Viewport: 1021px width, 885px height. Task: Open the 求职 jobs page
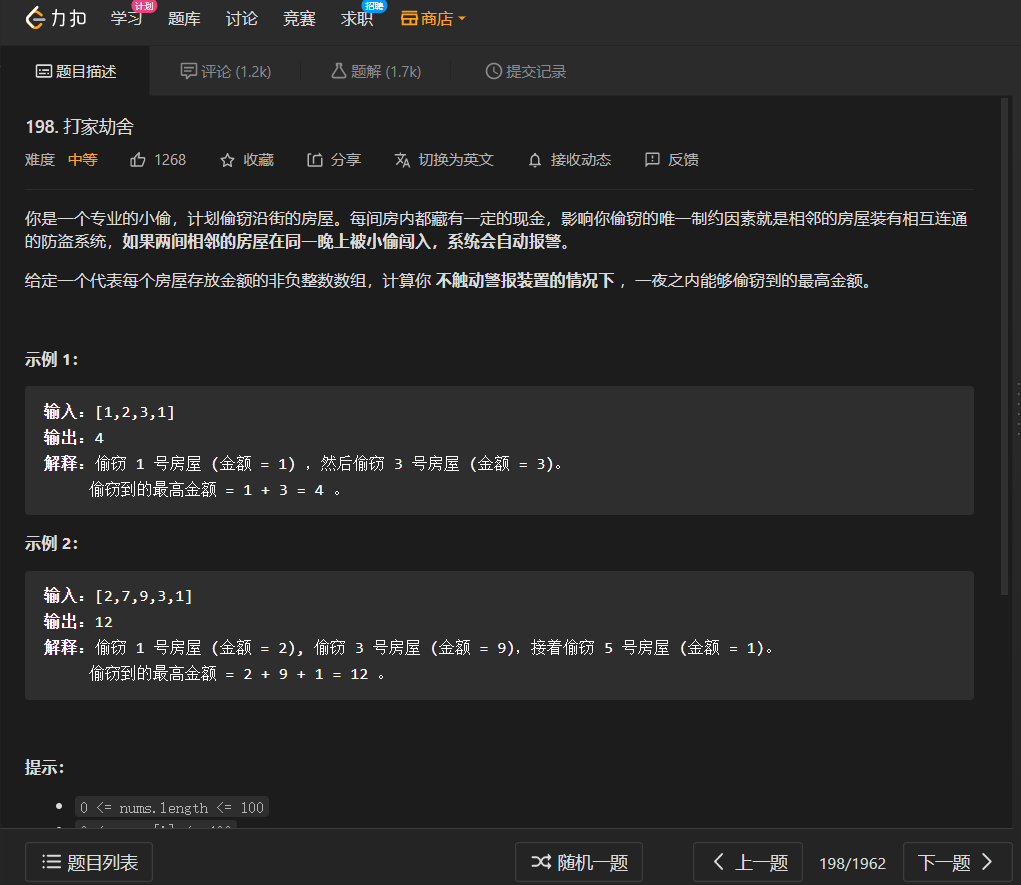pyautogui.click(x=357, y=19)
